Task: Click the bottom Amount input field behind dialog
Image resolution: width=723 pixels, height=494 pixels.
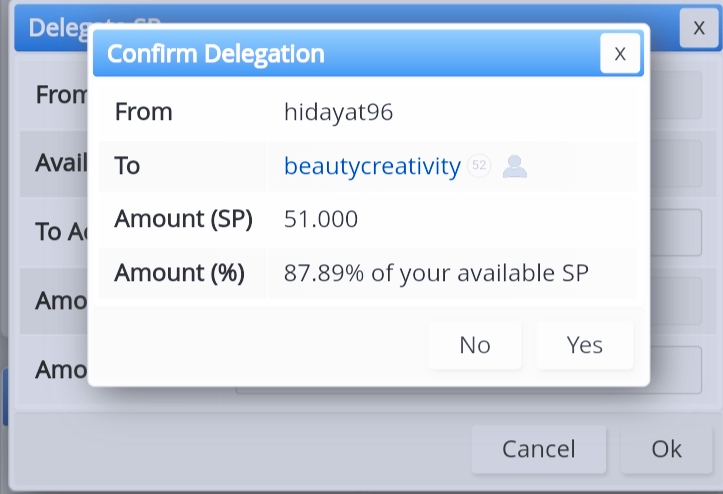Action: pos(676,370)
